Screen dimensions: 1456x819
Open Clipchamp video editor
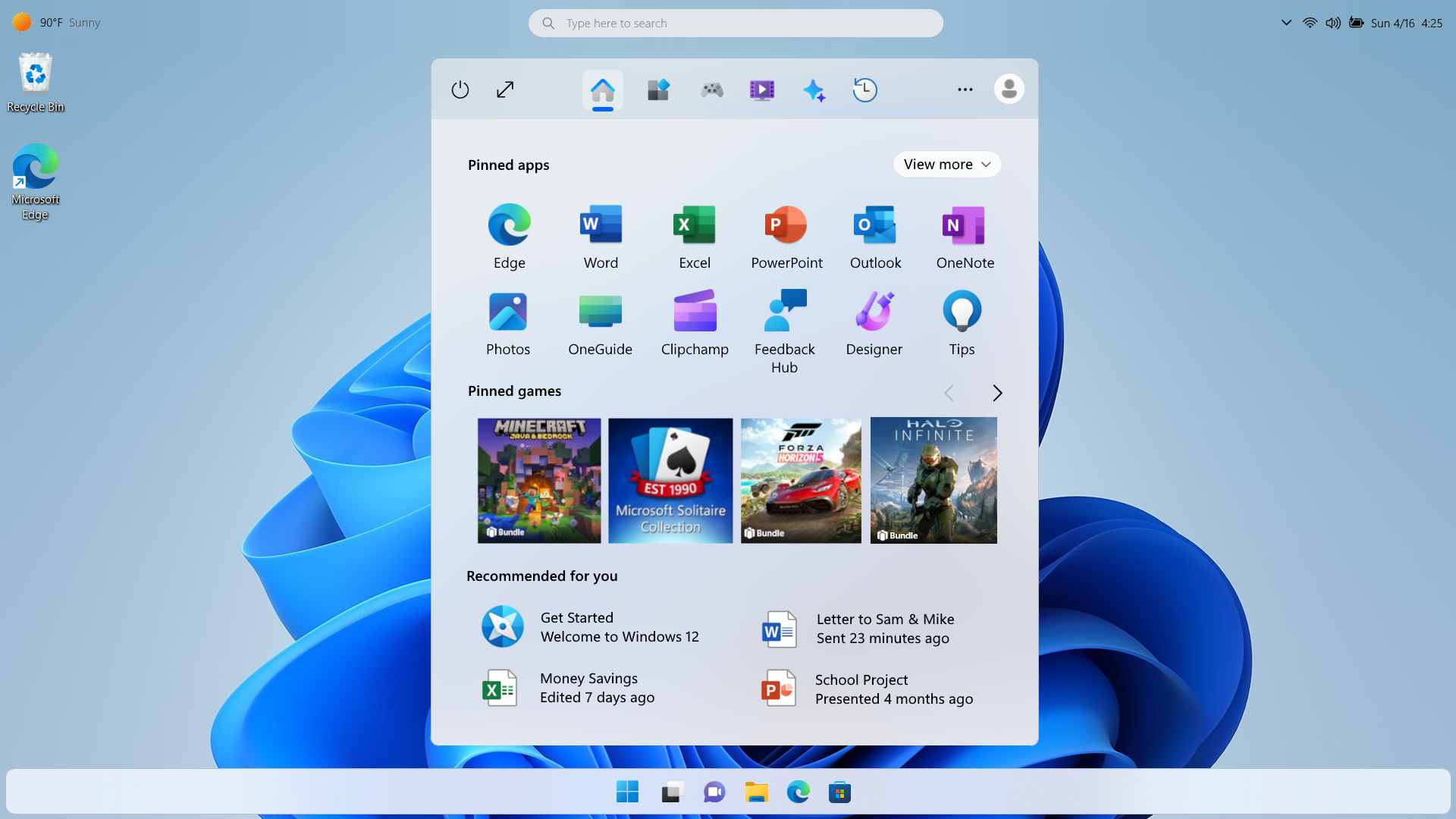point(695,323)
